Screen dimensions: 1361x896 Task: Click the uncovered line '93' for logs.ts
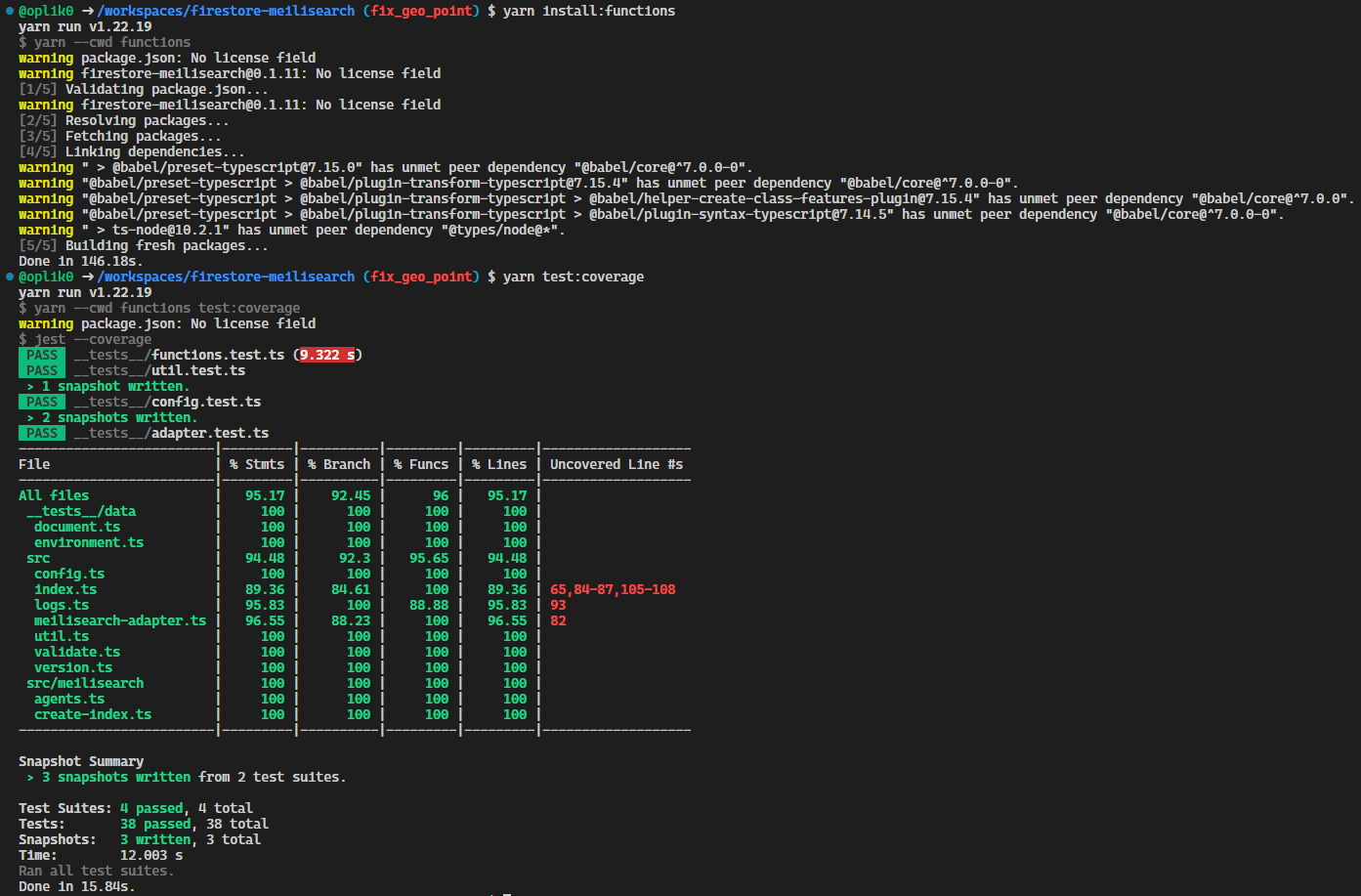558,605
